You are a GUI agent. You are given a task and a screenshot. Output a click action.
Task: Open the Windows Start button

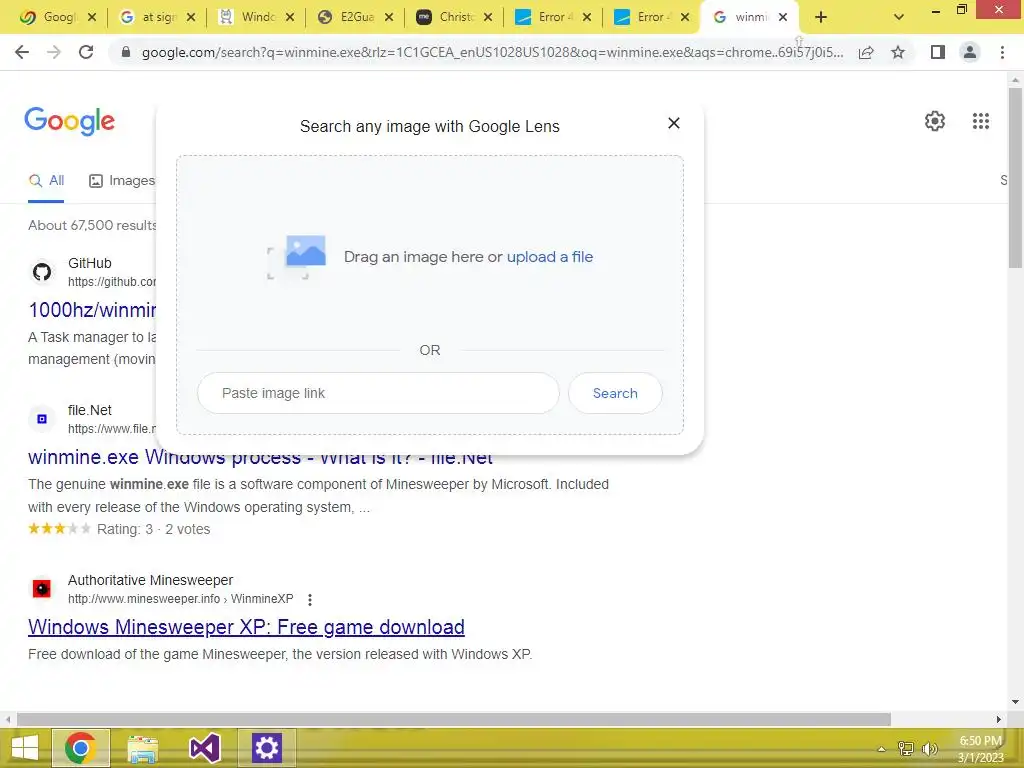tap(25, 748)
